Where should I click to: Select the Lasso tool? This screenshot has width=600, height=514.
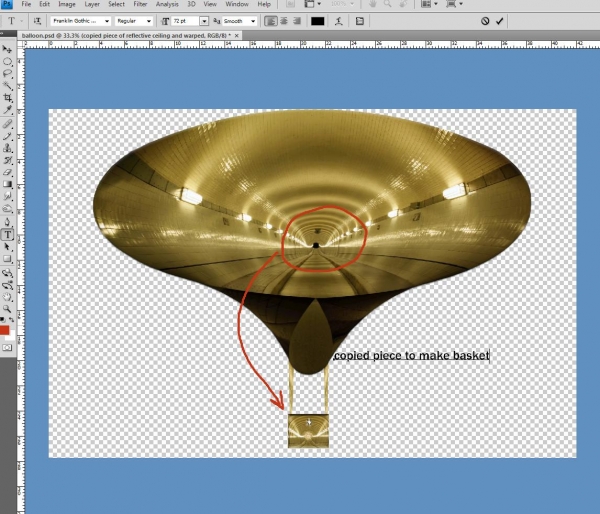click(x=7, y=73)
